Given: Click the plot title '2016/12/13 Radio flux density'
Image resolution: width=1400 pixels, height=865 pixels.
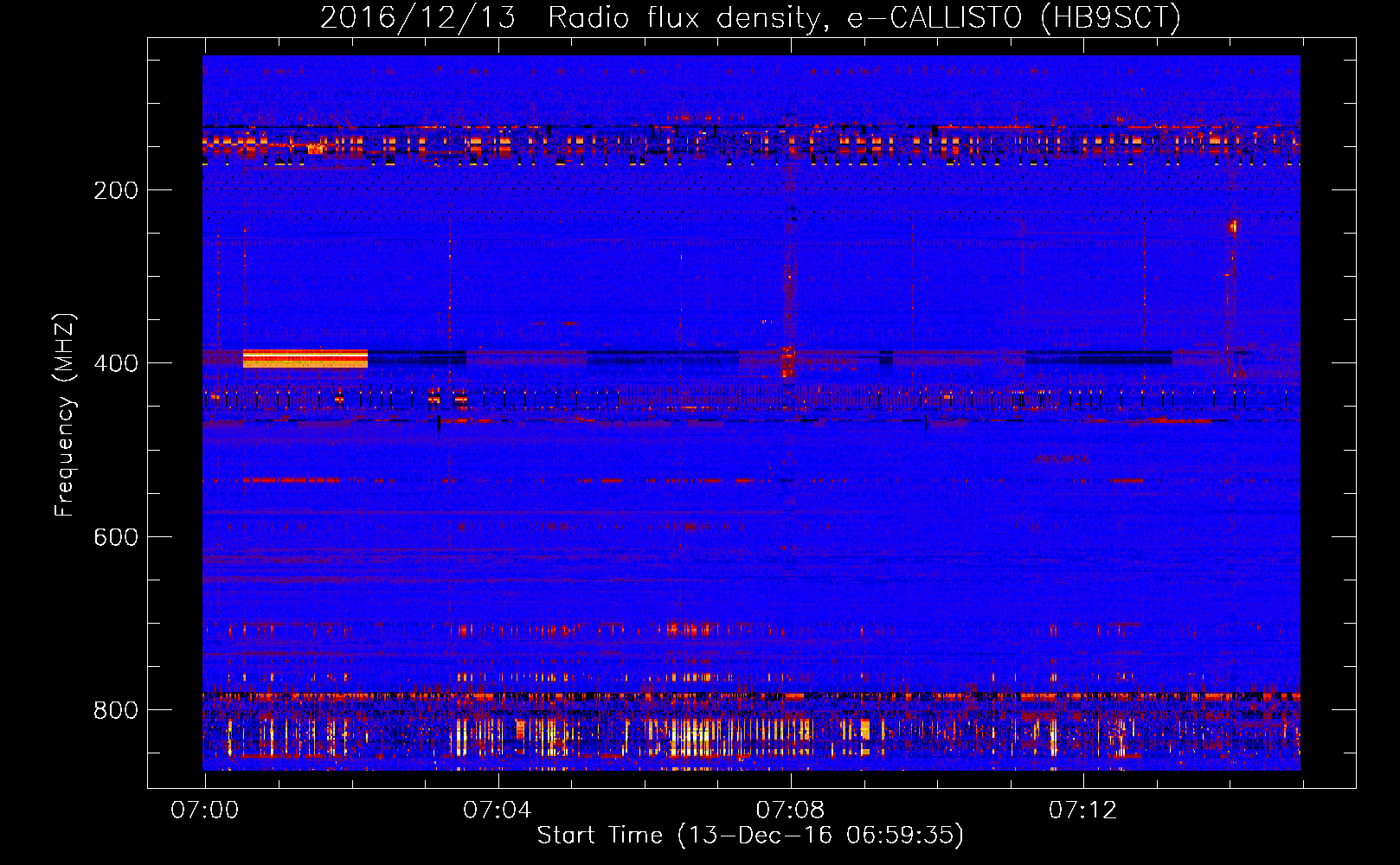Looking at the screenshot, I should click(751, 17).
